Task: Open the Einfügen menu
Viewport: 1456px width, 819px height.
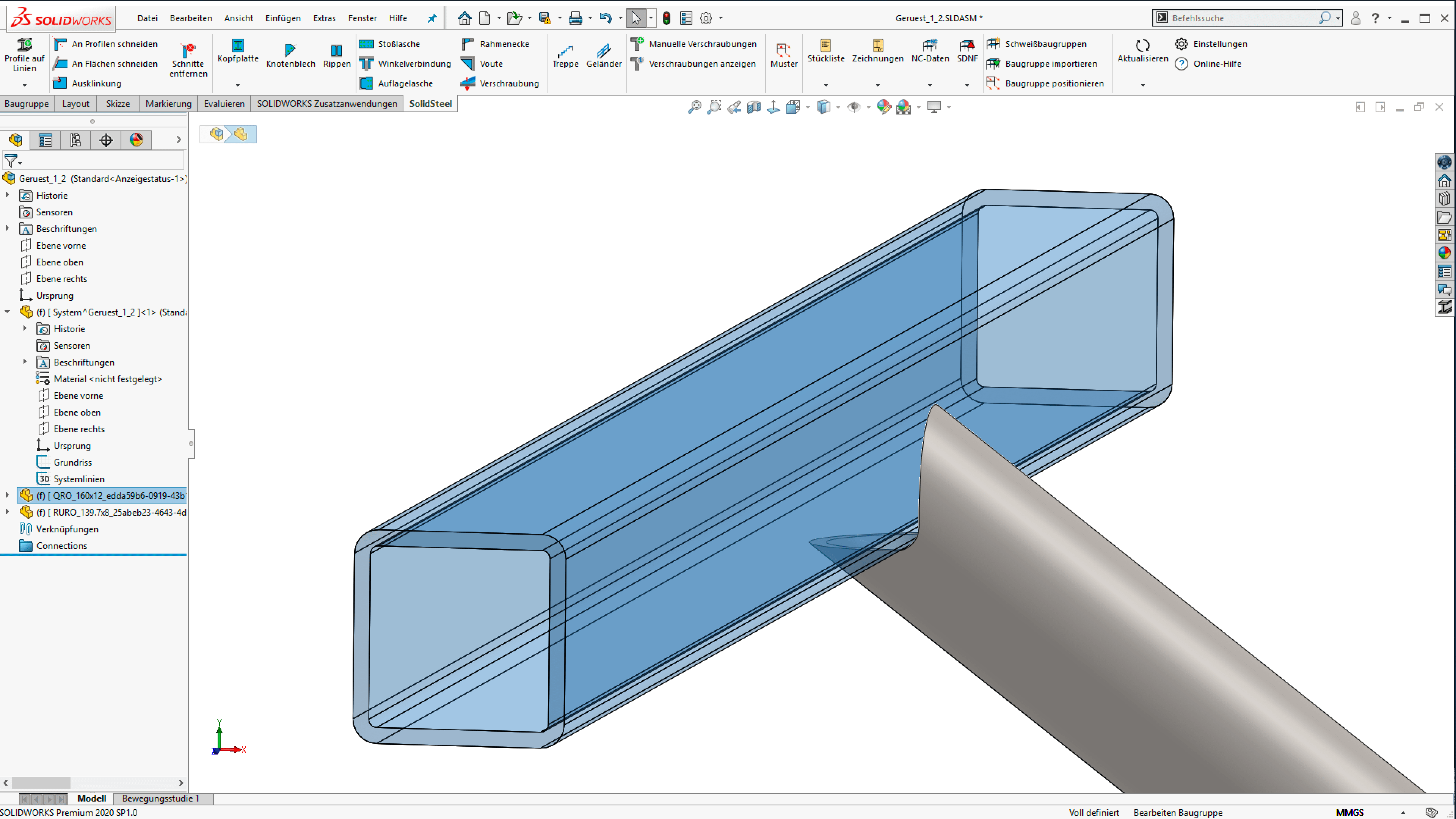Action: click(282, 18)
